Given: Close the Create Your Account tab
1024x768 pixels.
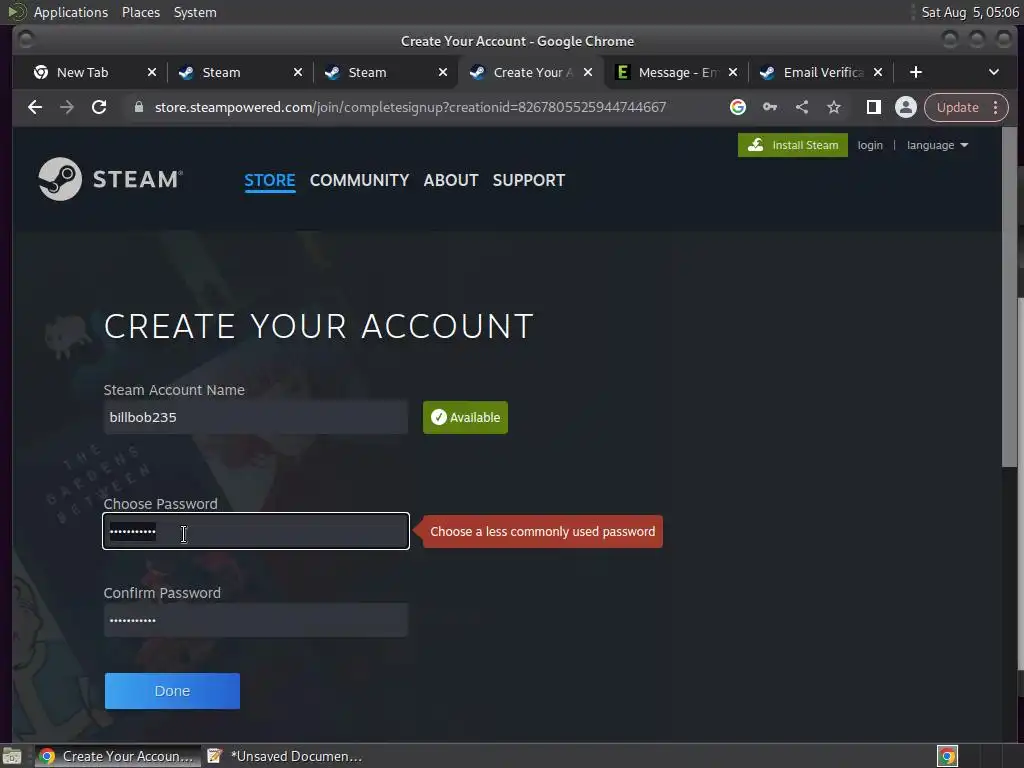Looking at the screenshot, I should click(x=588, y=72).
